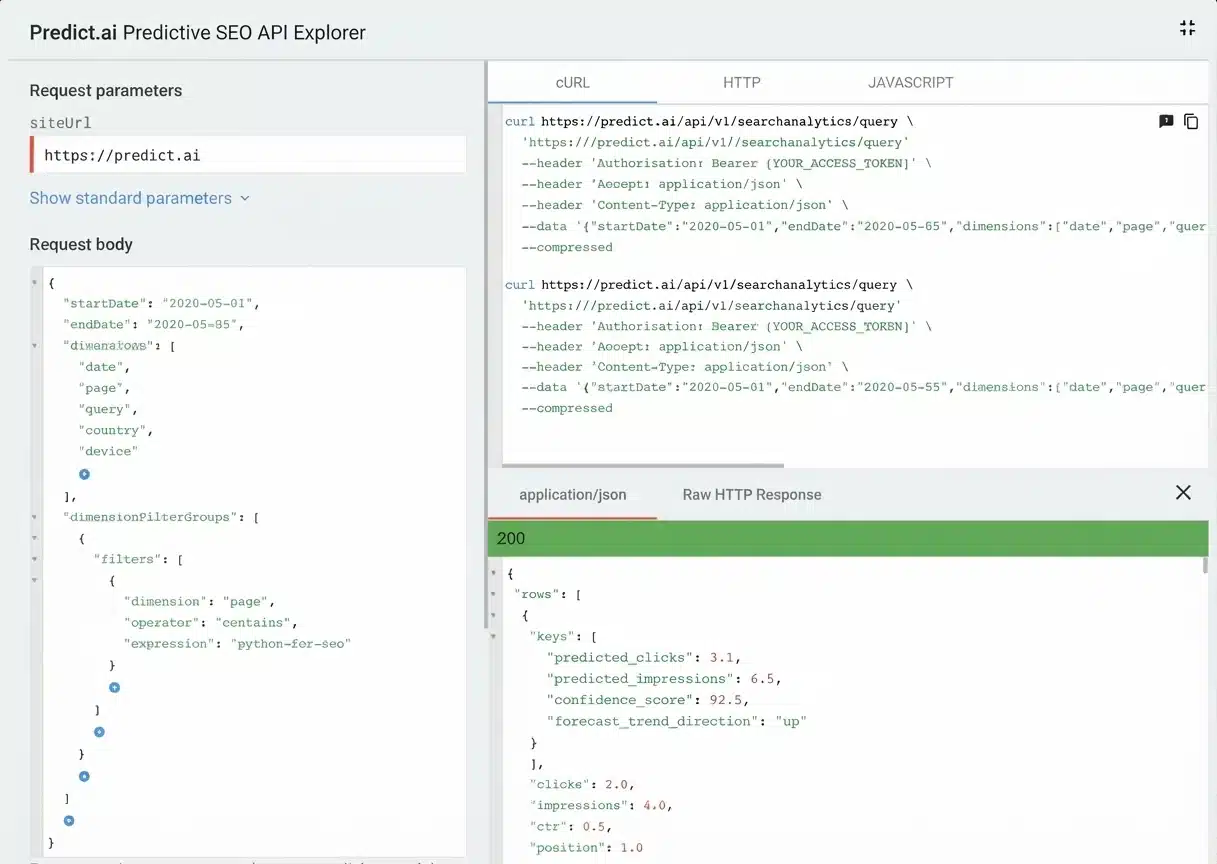This screenshot has height=864, width=1217.
Task: Click the "impressions": 4.0 response line
Action: [x=603, y=805]
